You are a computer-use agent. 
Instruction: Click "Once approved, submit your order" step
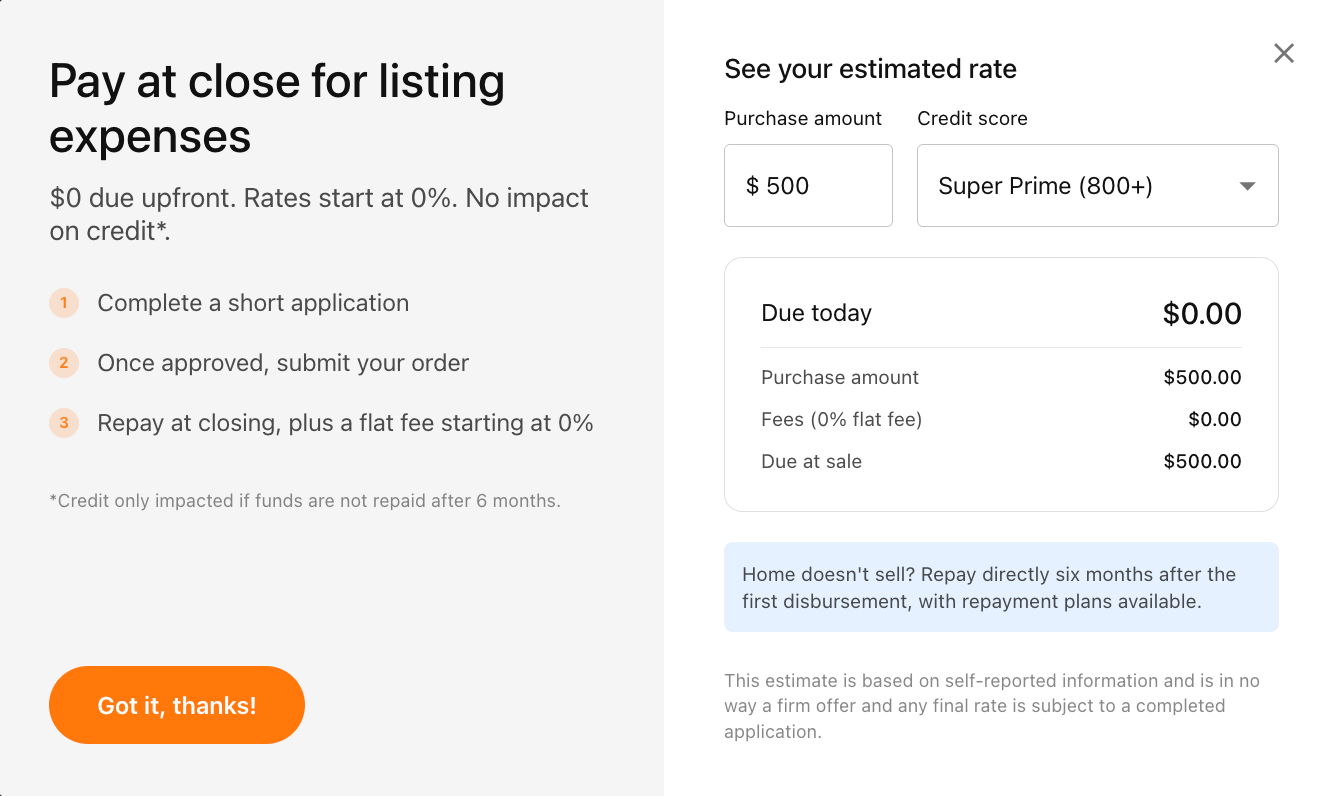click(283, 363)
